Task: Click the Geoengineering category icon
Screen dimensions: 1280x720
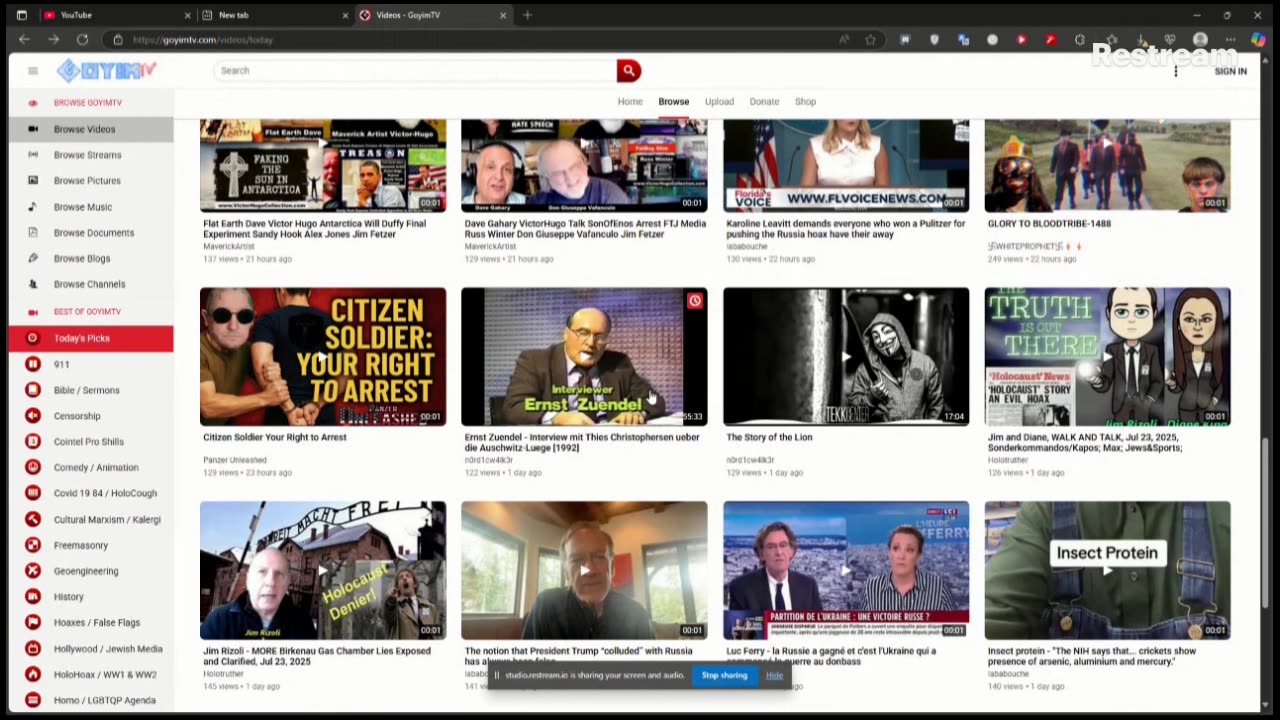Action: coord(33,571)
